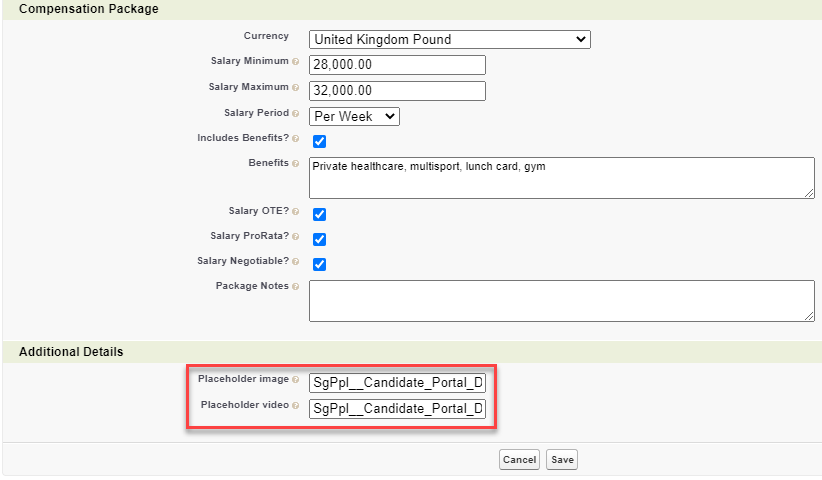The width and height of the screenshot is (822, 480).
Task: Click the Placeholder image help icon
Action: pyautogui.click(x=296, y=380)
